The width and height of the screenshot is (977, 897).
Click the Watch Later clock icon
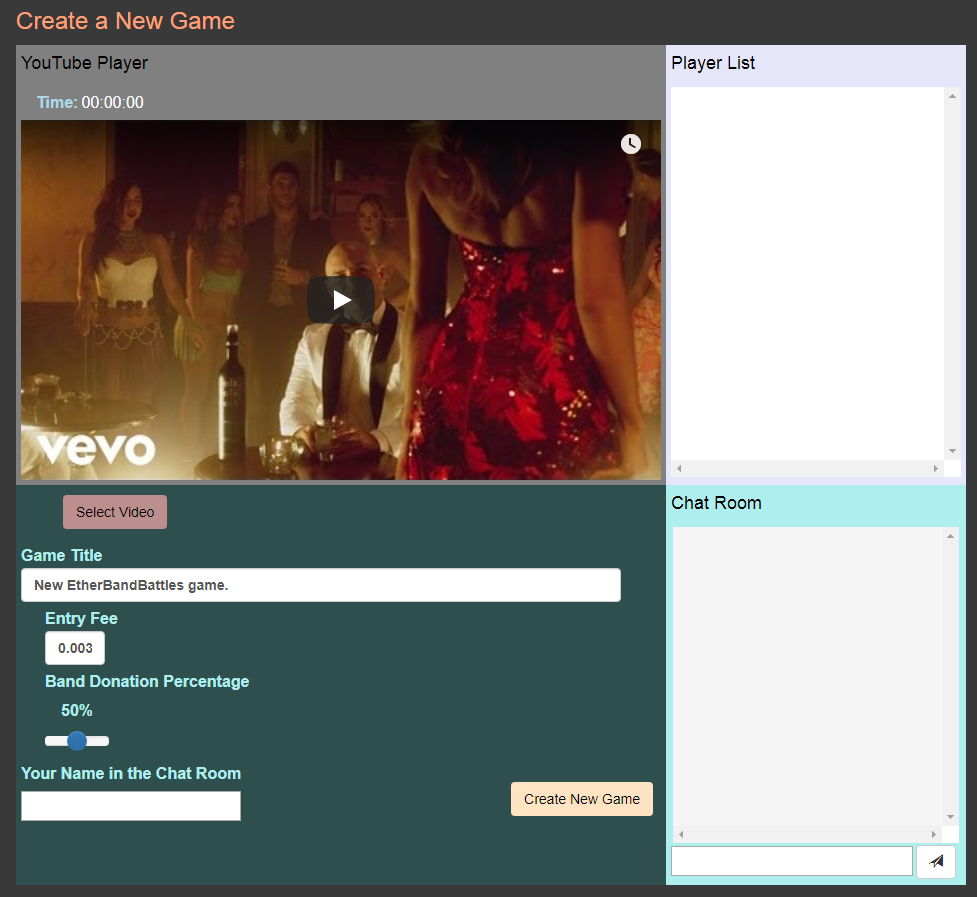click(631, 144)
